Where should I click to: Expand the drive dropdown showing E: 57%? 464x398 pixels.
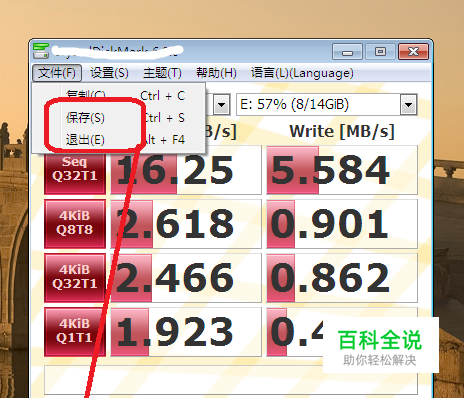tap(409, 105)
